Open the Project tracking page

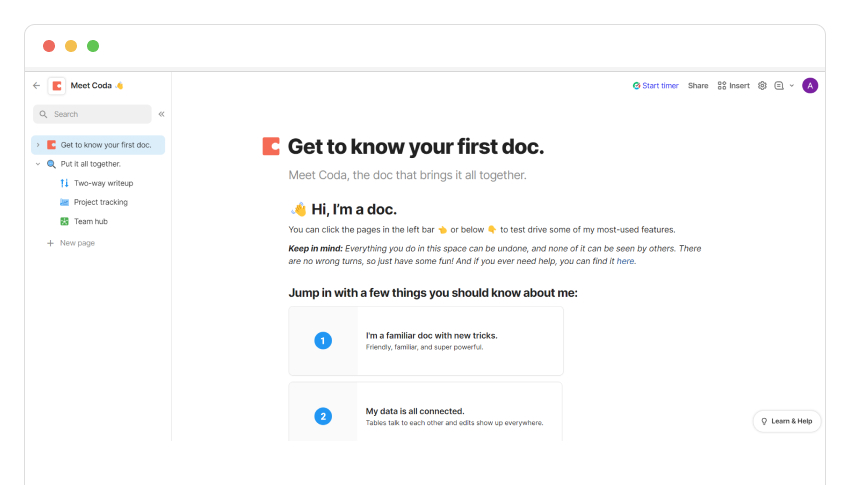point(101,202)
